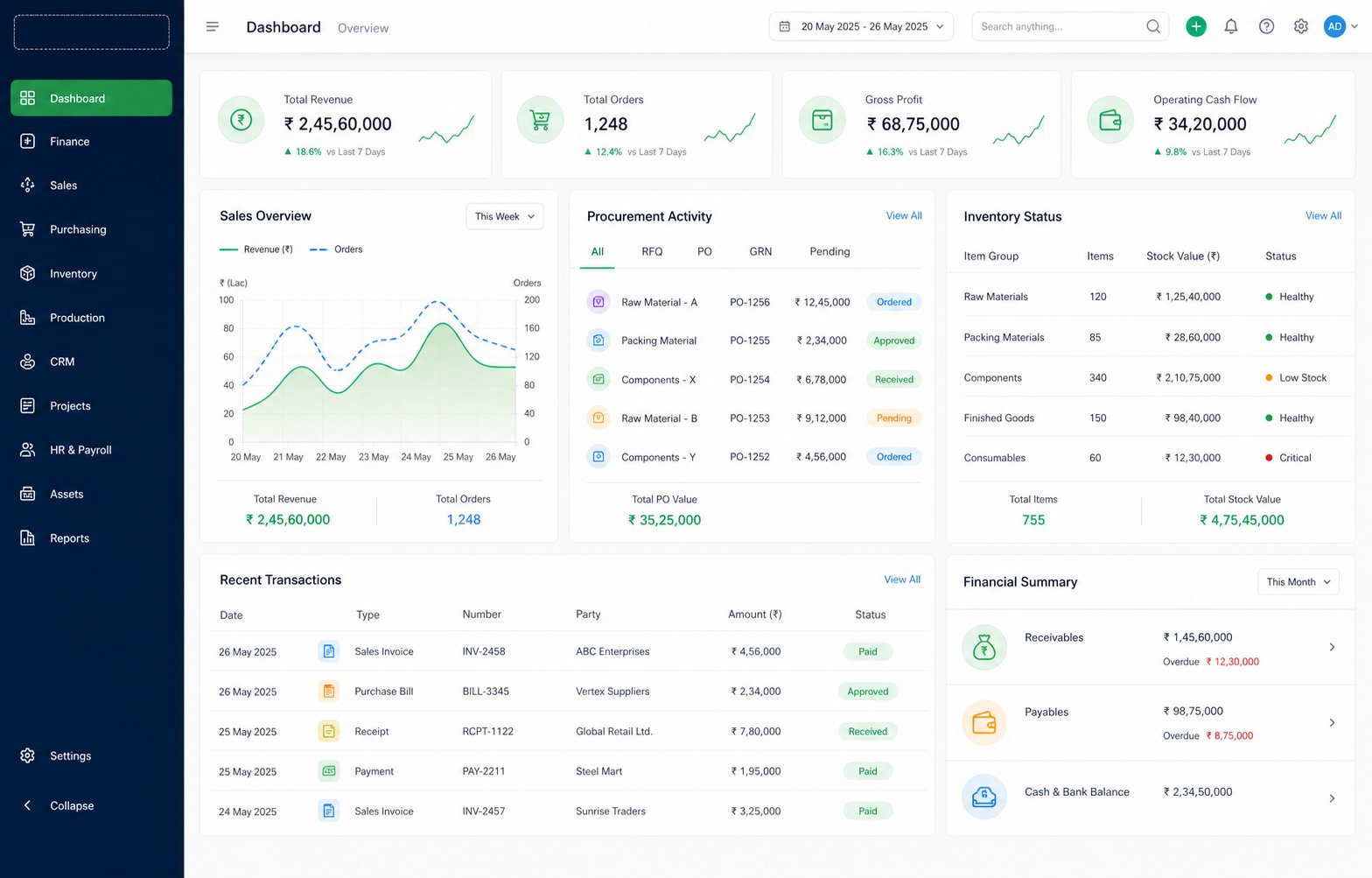Expand the Receivables row chevron
The height and width of the screenshot is (878, 1372).
(x=1332, y=648)
